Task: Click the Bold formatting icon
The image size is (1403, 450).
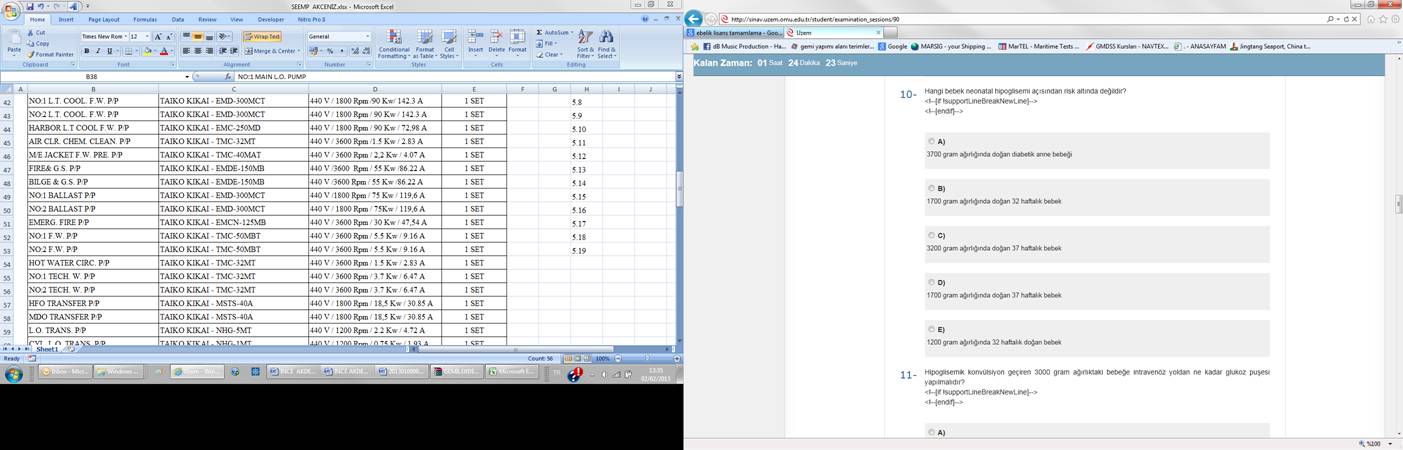Action: coord(86,51)
